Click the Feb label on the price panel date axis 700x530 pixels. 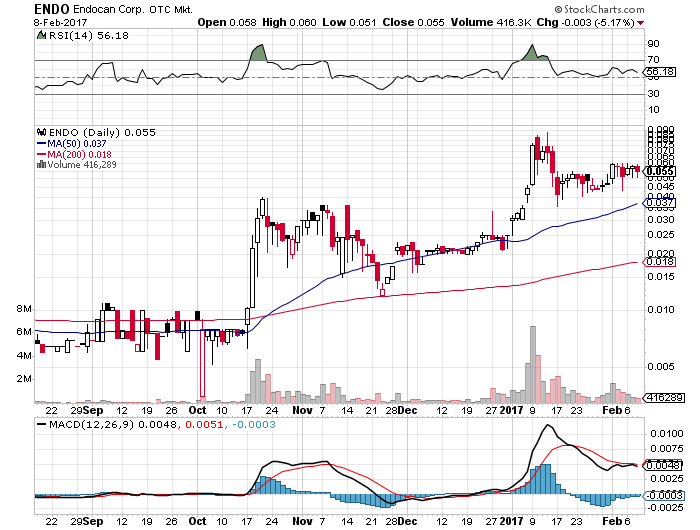(x=612, y=410)
